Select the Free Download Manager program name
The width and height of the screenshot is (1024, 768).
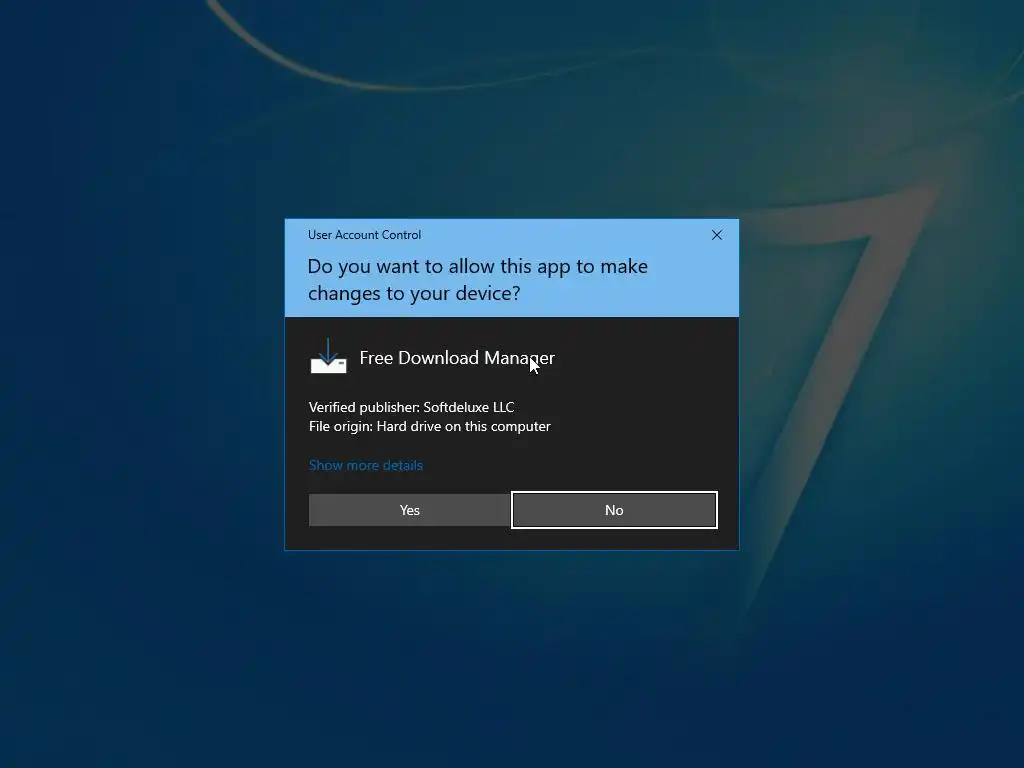tap(457, 358)
